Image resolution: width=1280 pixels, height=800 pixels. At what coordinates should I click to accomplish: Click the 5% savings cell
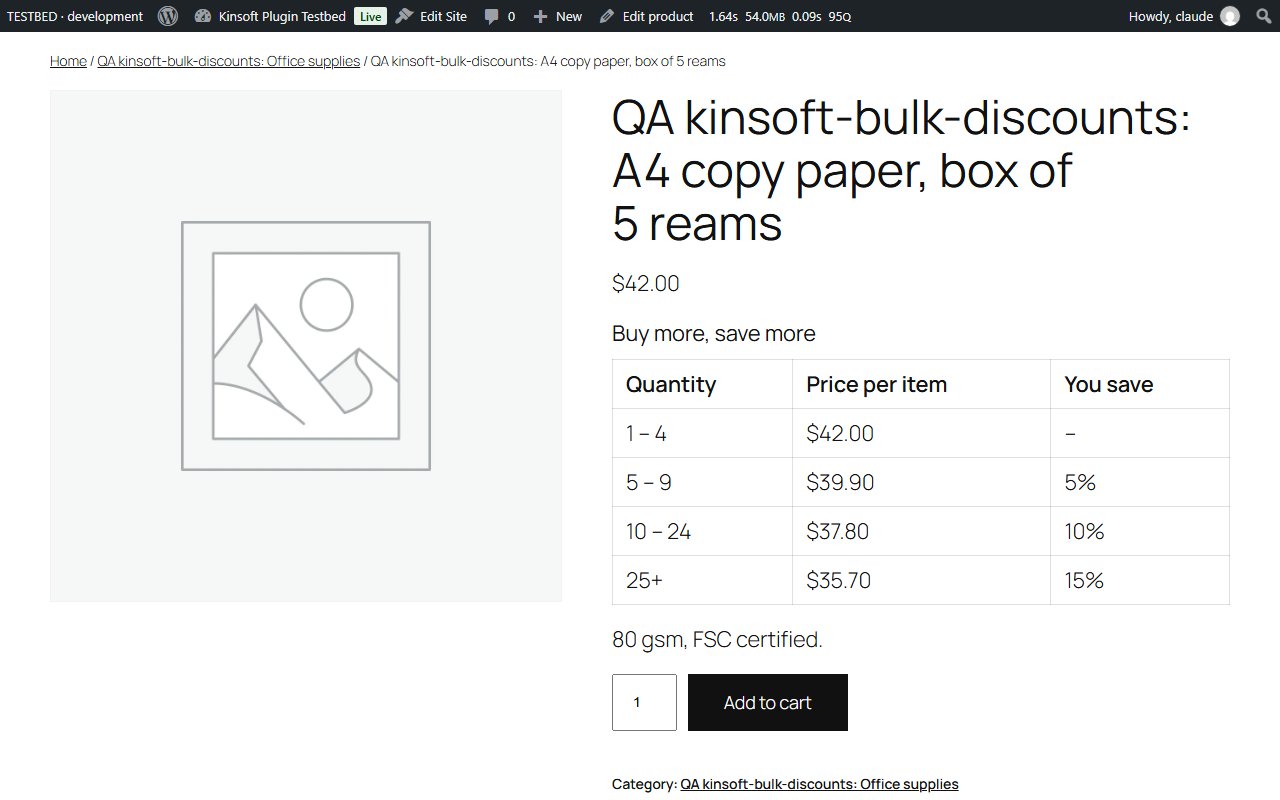(x=1140, y=482)
